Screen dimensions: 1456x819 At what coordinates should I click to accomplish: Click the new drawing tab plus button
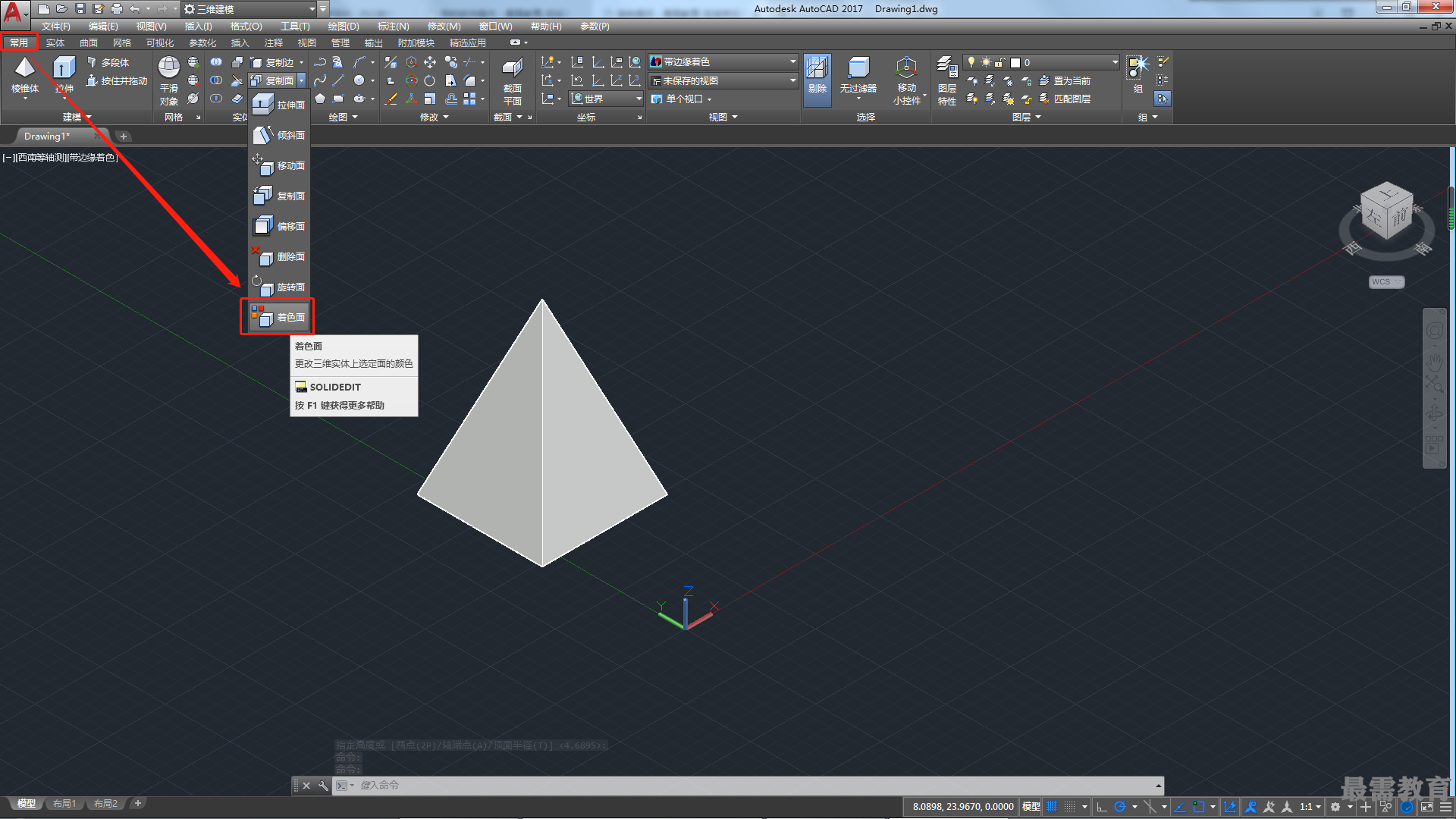124,136
